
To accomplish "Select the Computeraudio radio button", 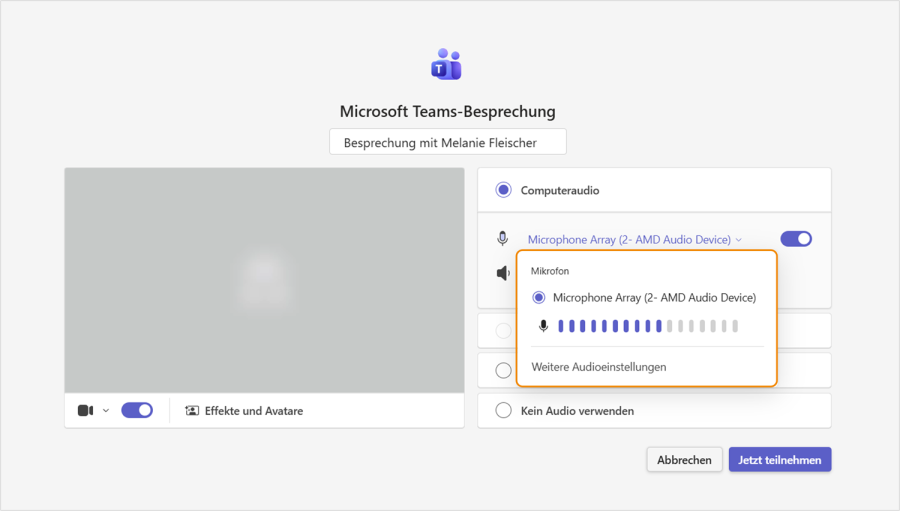I will tap(503, 190).
